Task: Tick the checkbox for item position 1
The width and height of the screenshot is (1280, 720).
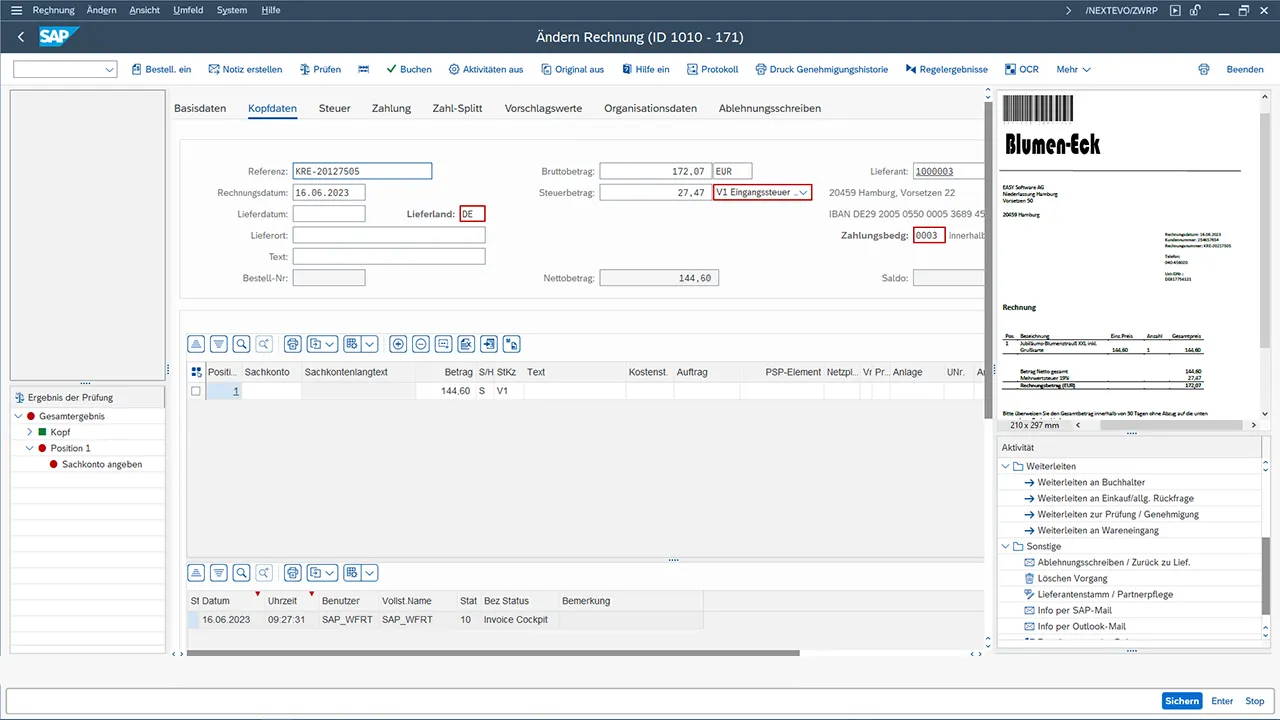Action: [196, 391]
